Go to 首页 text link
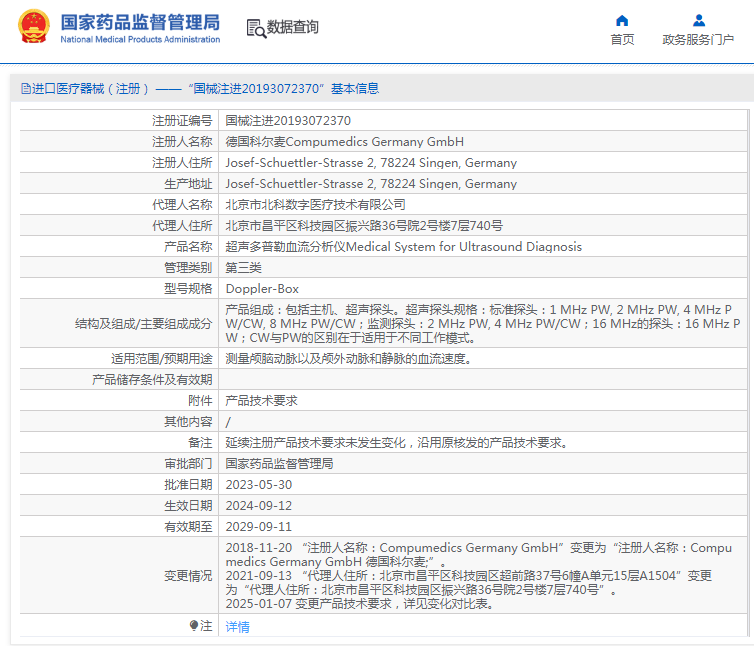The width and height of the screenshot is (754, 646). 622,39
